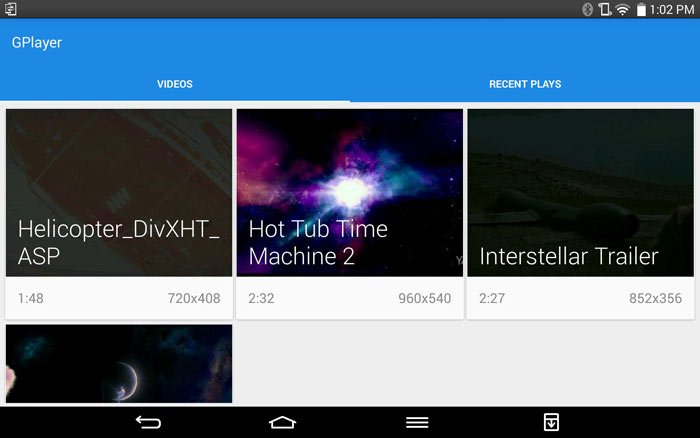This screenshot has width=700, height=438.
Task: Click the 2:27 duration label
Action: [x=492, y=298]
